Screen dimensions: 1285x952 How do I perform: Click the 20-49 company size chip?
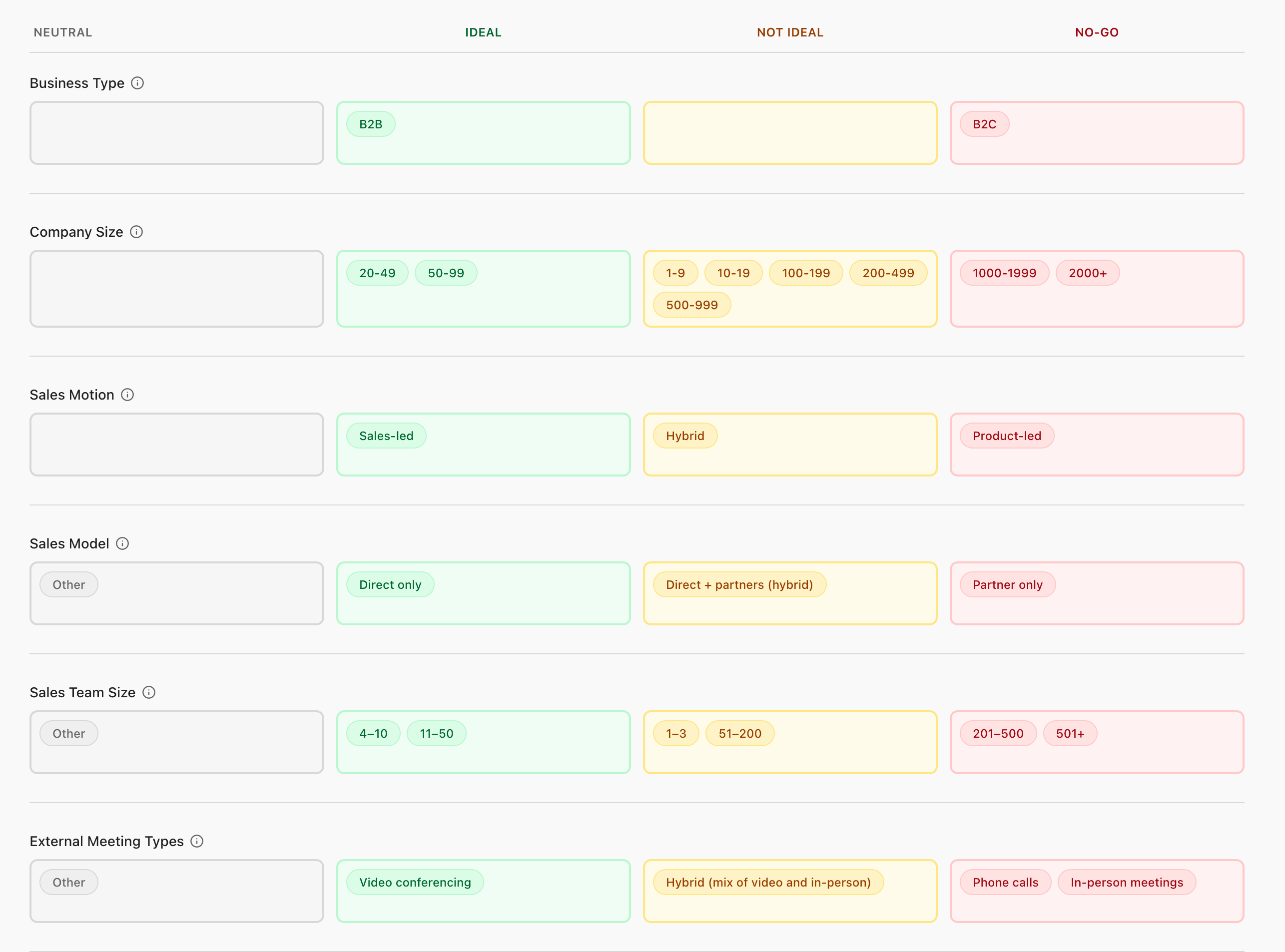coord(377,273)
